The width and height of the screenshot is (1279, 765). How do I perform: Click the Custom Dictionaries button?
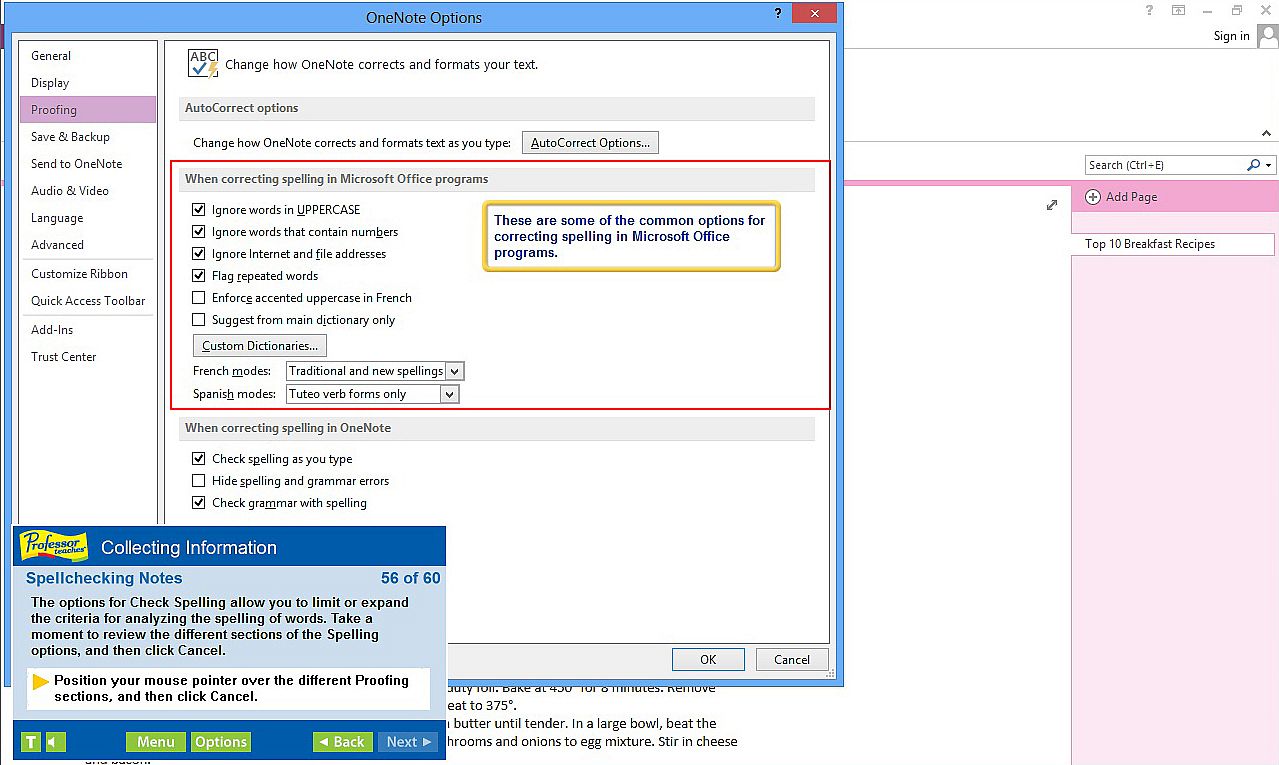[x=260, y=346]
